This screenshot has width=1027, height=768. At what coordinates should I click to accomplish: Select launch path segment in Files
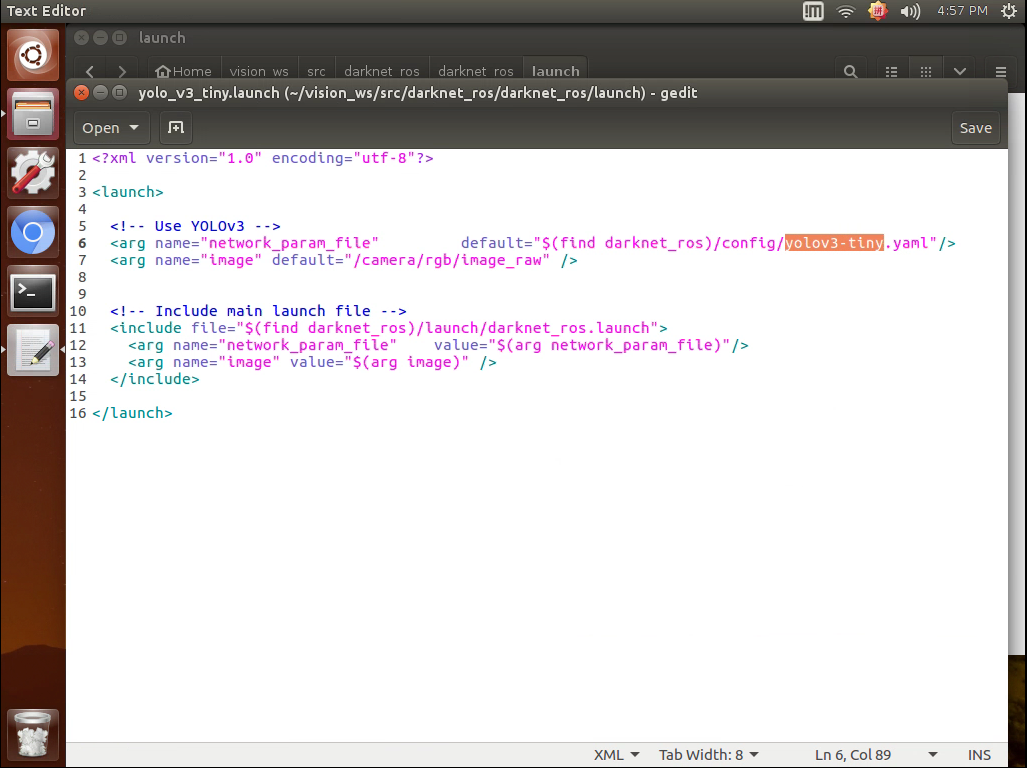(x=555, y=71)
